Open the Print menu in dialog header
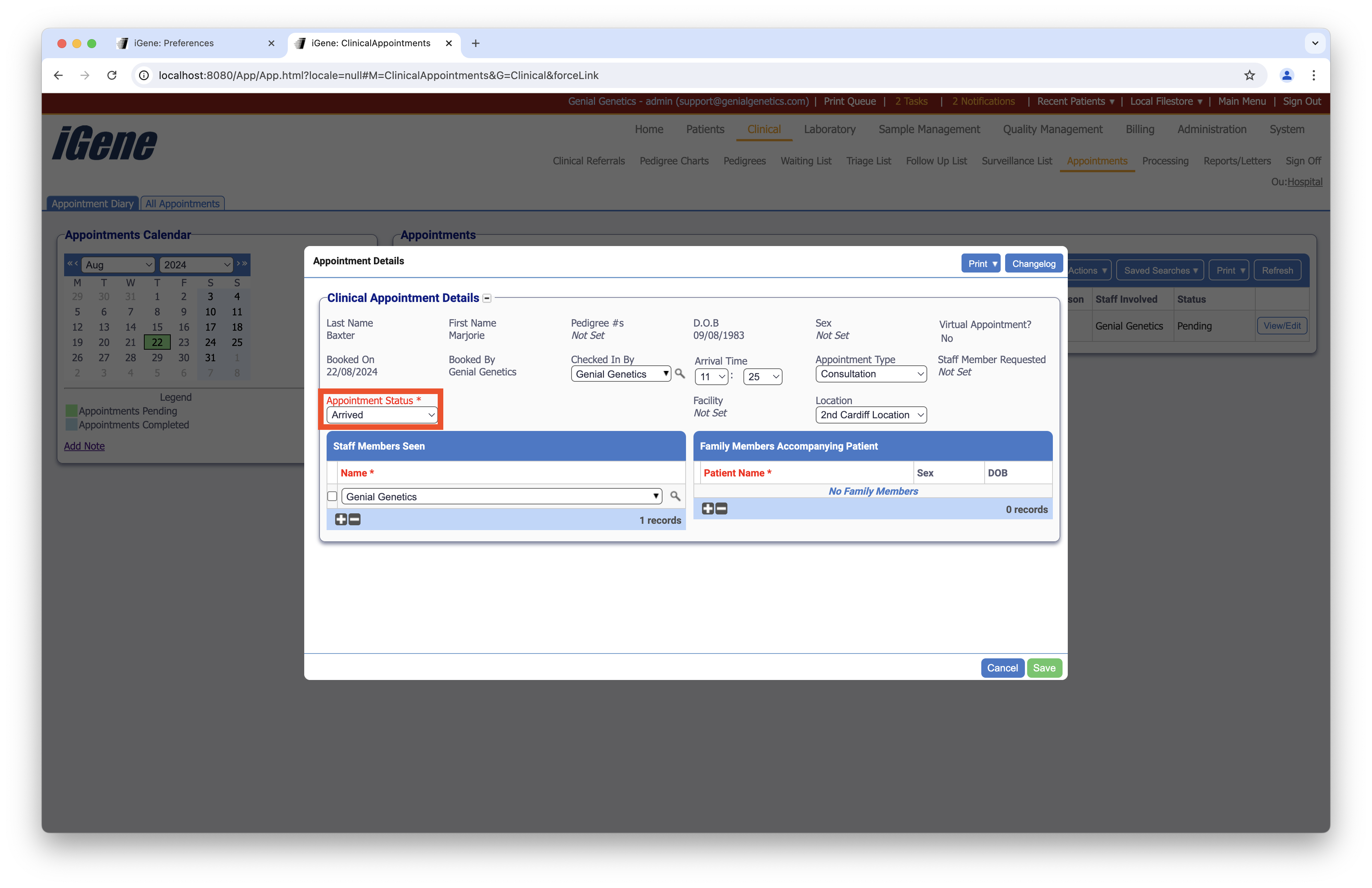The width and height of the screenshot is (1372, 888). click(981, 263)
